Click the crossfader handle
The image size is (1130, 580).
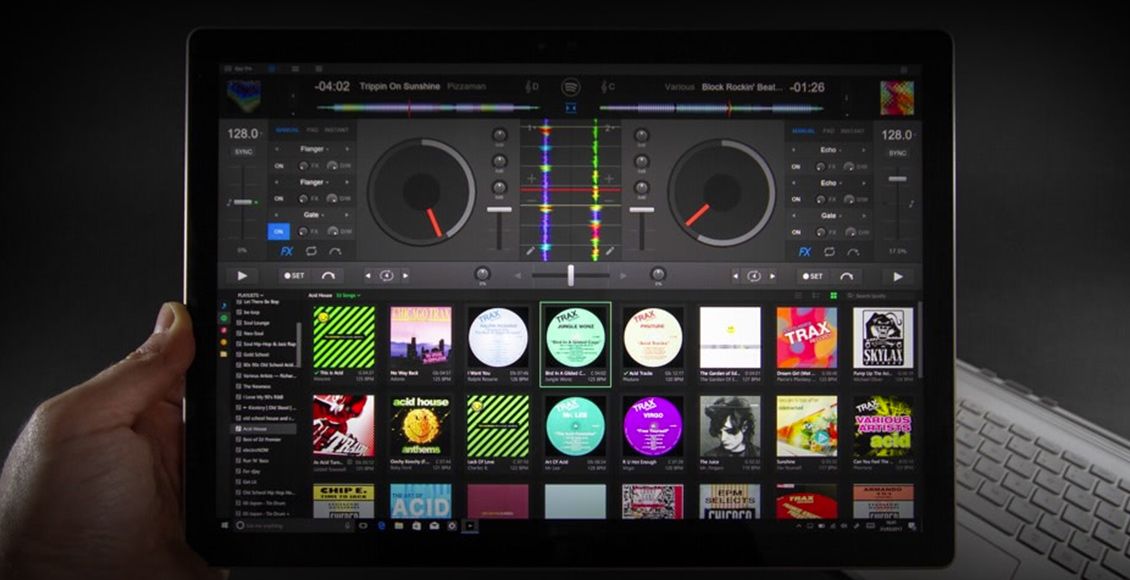coord(571,275)
